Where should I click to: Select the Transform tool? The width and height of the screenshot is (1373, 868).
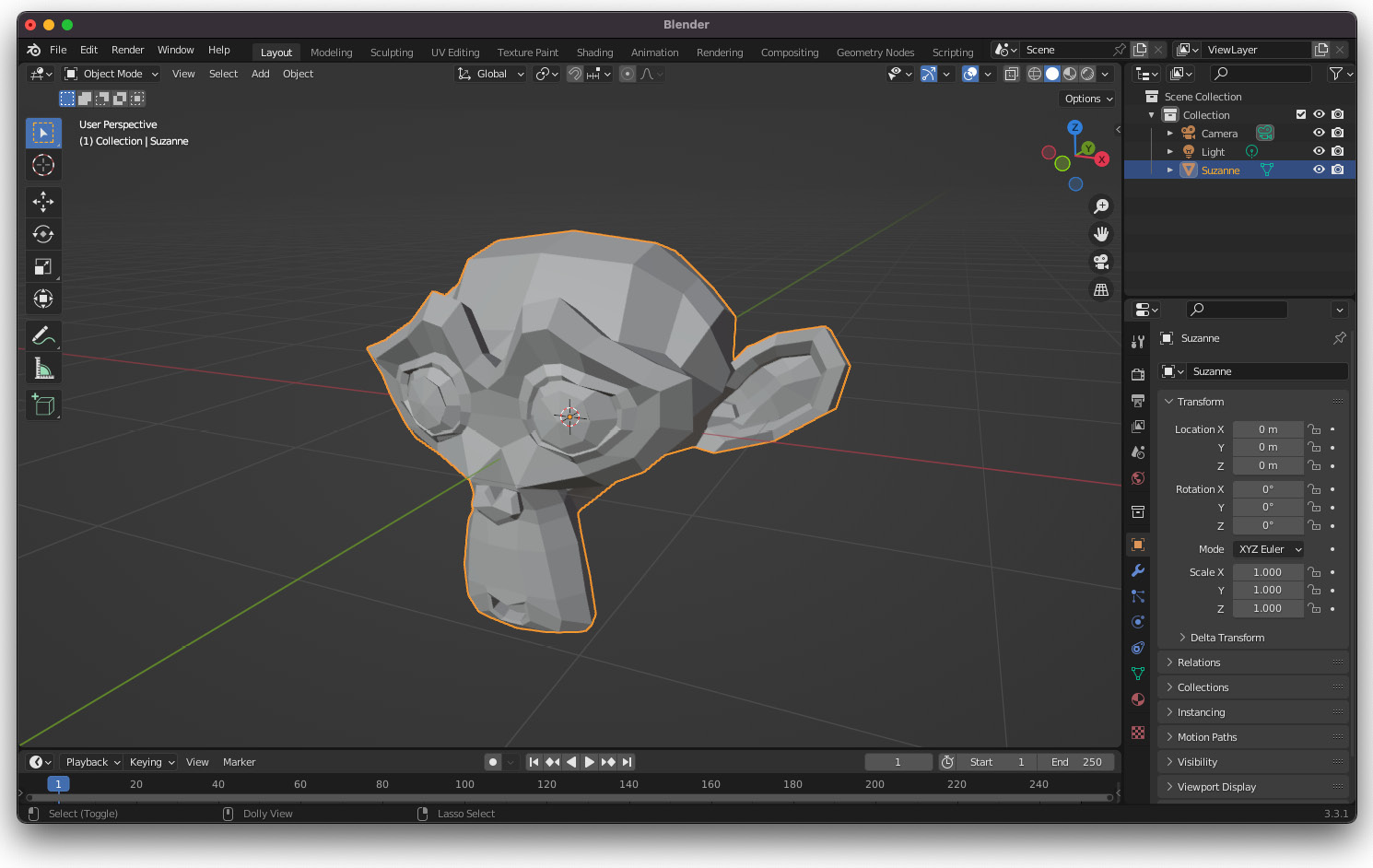(43, 299)
